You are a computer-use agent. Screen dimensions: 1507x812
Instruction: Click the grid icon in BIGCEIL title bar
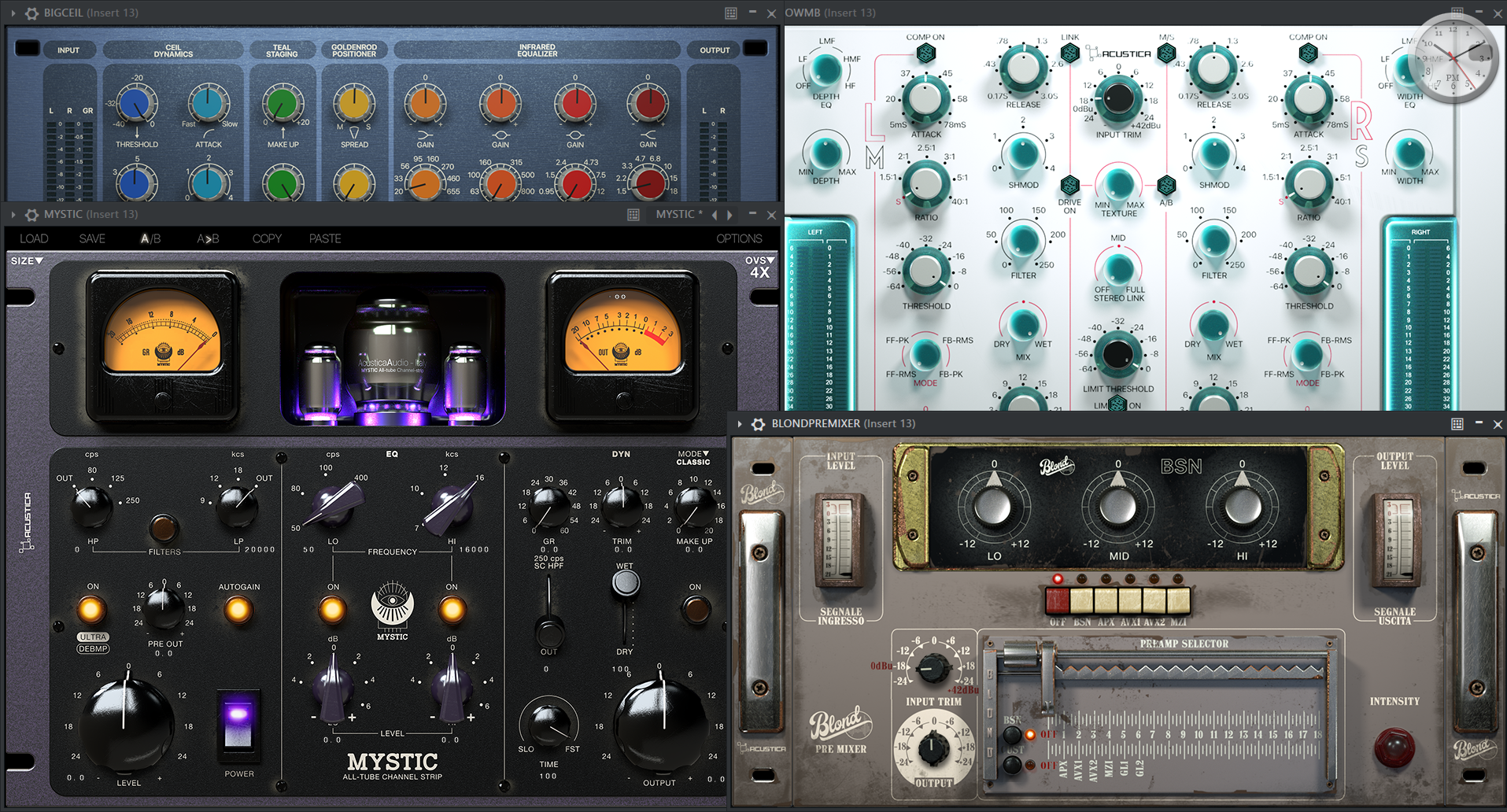pyautogui.click(x=731, y=13)
